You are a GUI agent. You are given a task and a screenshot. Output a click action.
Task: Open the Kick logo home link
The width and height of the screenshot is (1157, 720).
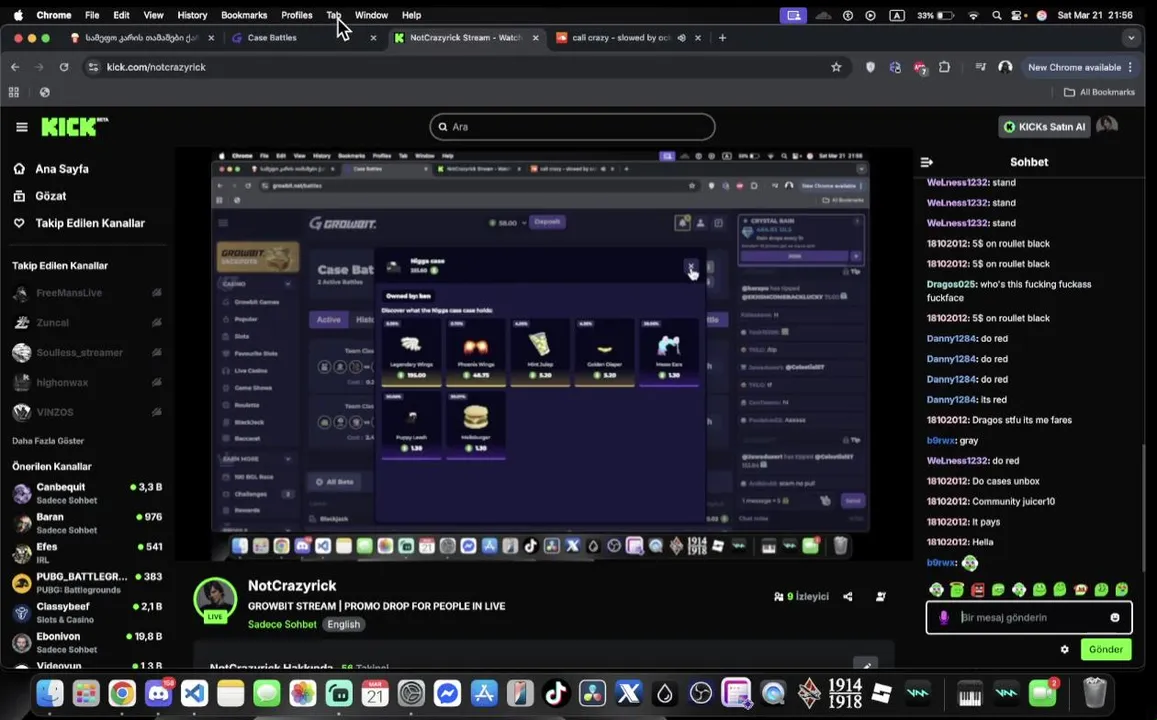(73, 126)
